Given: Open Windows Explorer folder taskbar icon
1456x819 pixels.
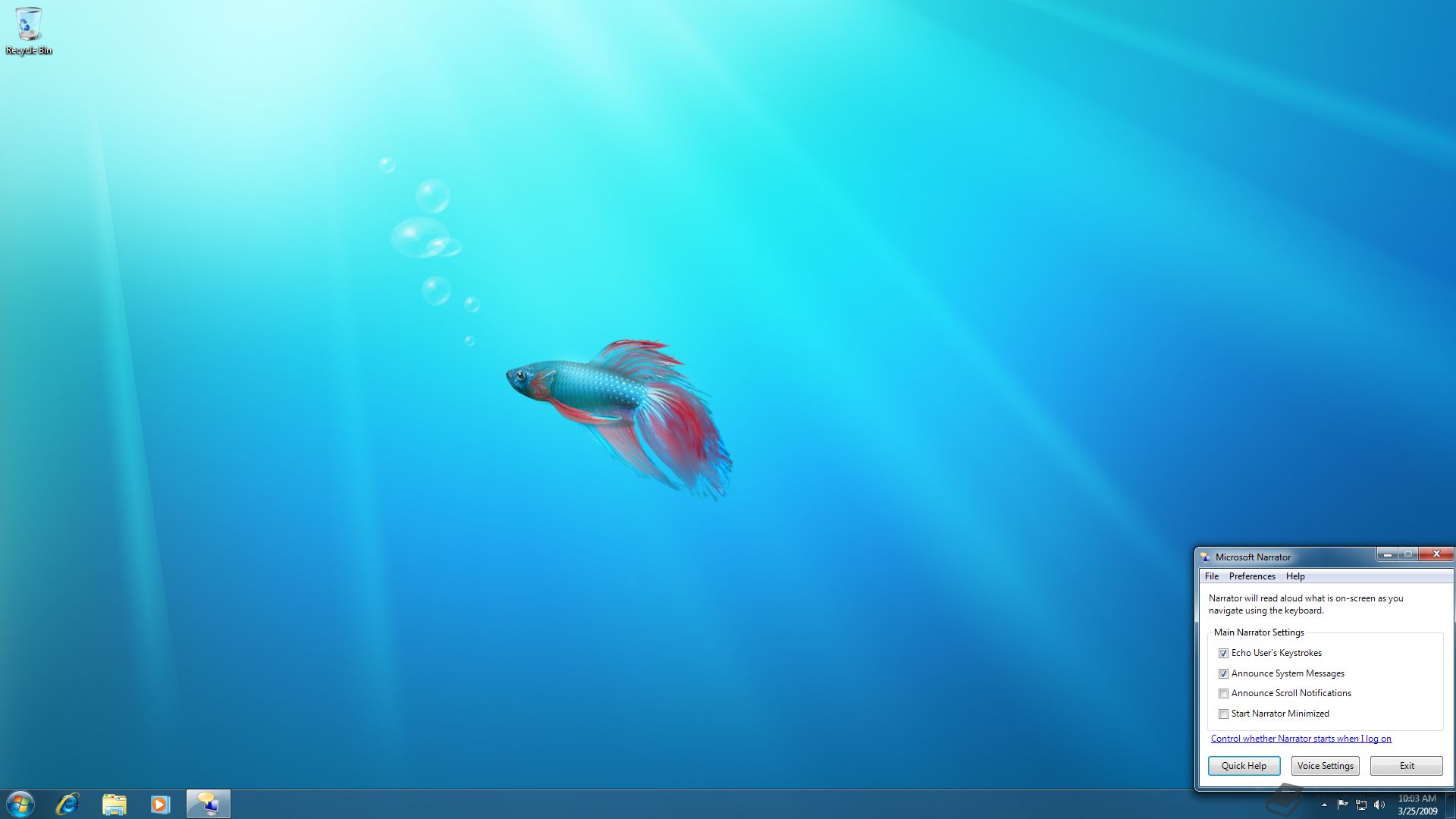Looking at the screenshot, I should 114,804.
